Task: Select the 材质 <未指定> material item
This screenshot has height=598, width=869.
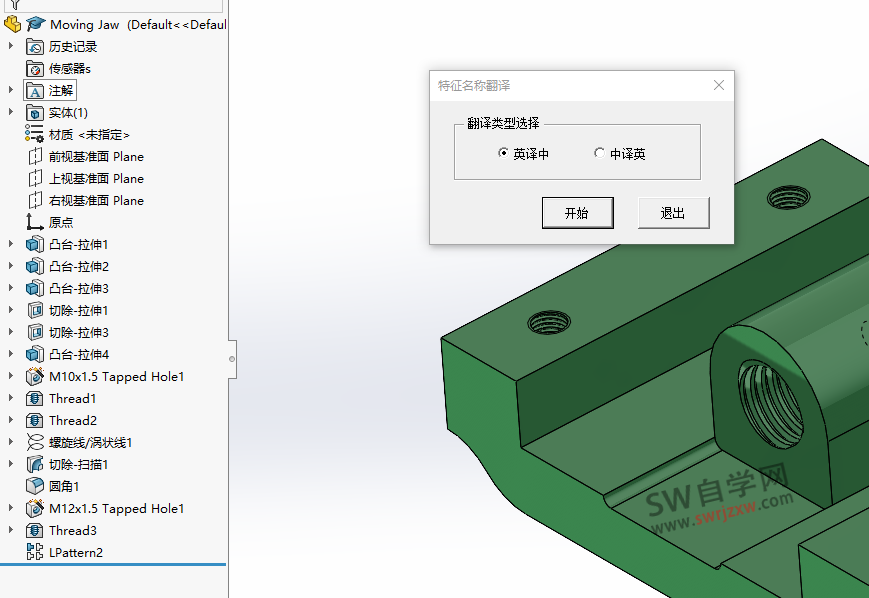Action: (x=34, y=134)
